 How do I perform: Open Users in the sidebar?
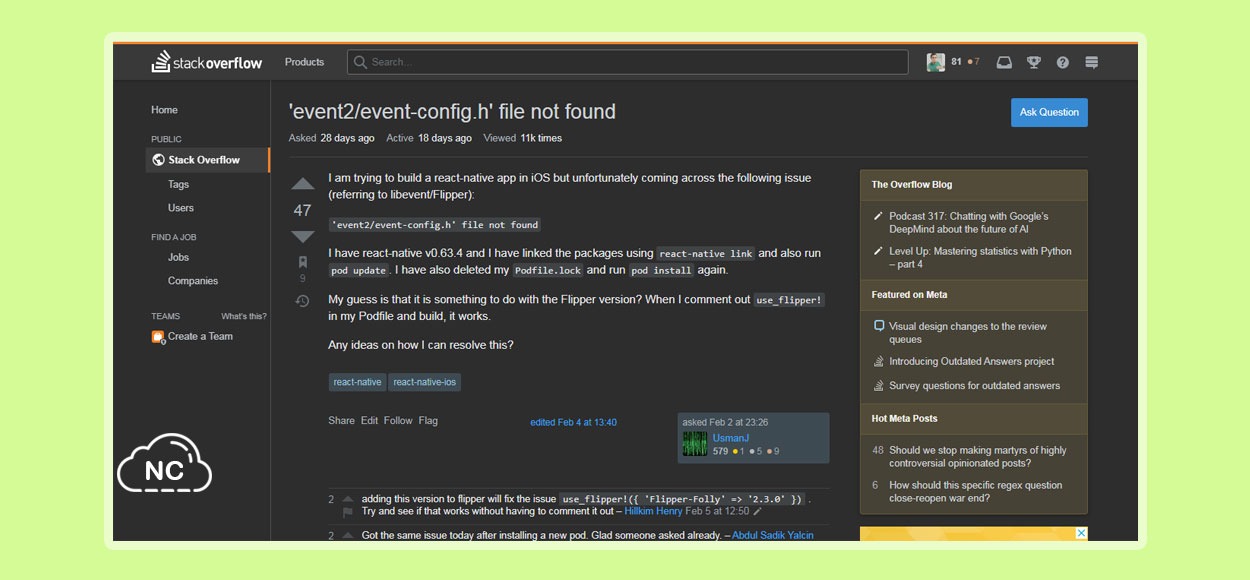[181, 208]
